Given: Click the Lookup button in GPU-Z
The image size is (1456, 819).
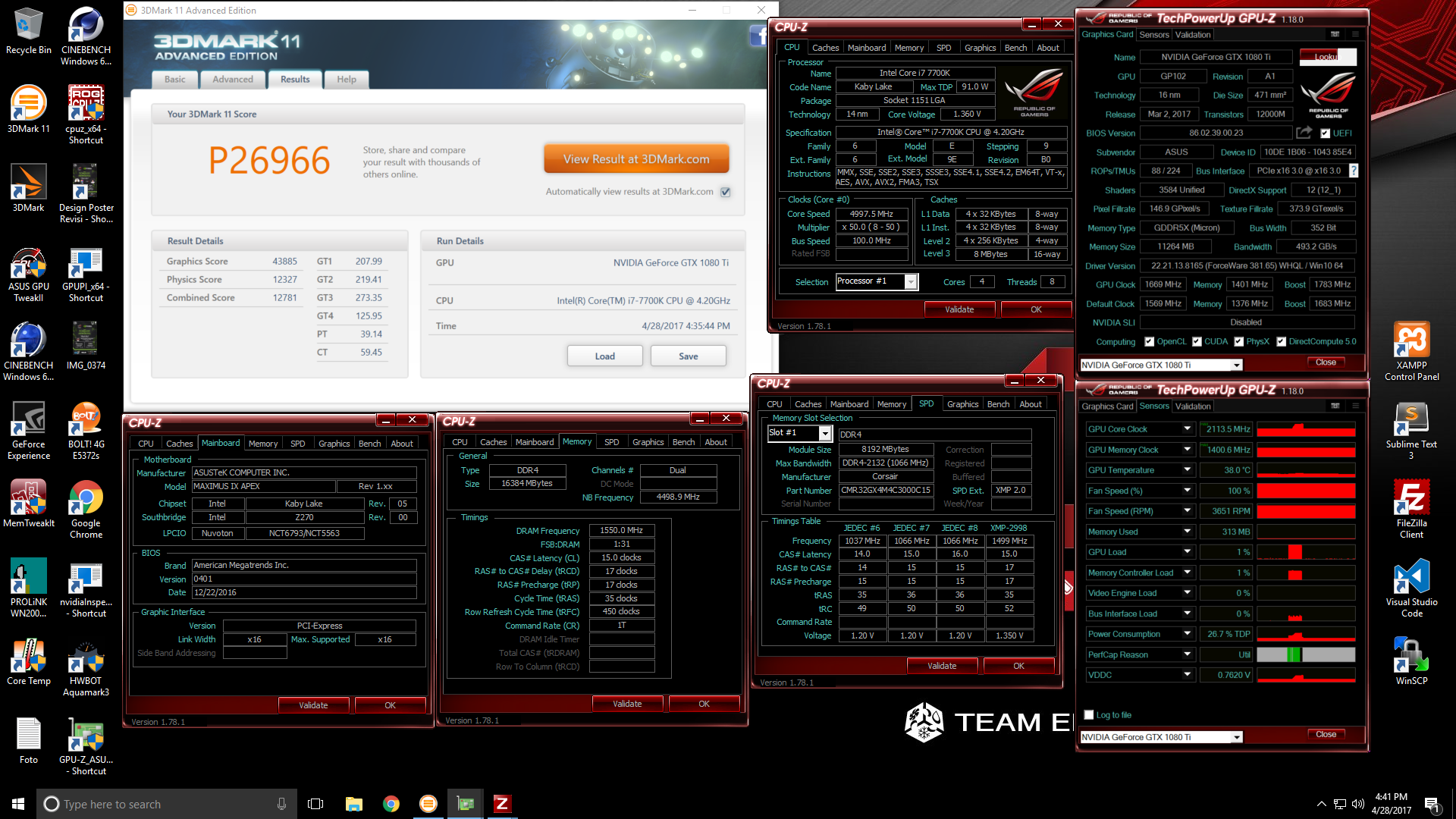Looking at the screenshot, I should pos(1328,57).
